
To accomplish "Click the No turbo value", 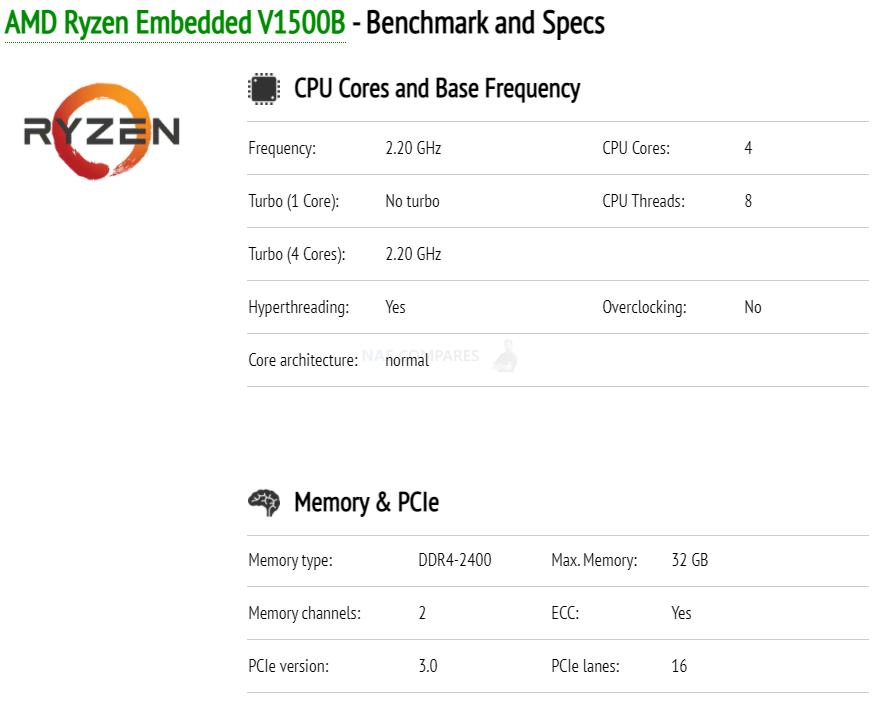I will [x=412, y=201].
